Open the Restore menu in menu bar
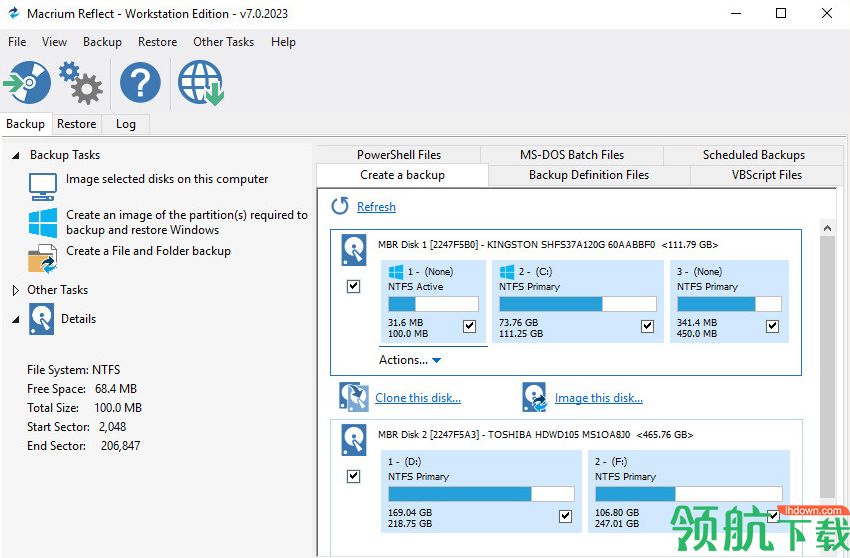The height and width of the screenshot is (558, 850). coord(157,42)
